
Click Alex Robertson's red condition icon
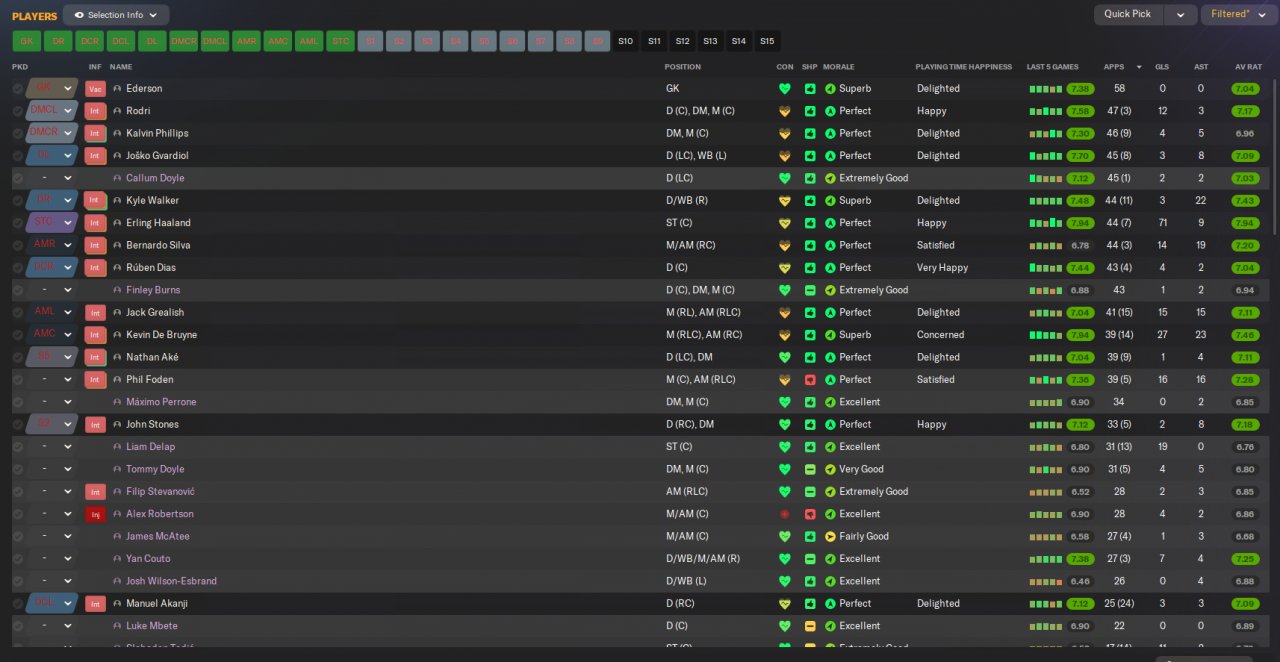coord(785,514)
